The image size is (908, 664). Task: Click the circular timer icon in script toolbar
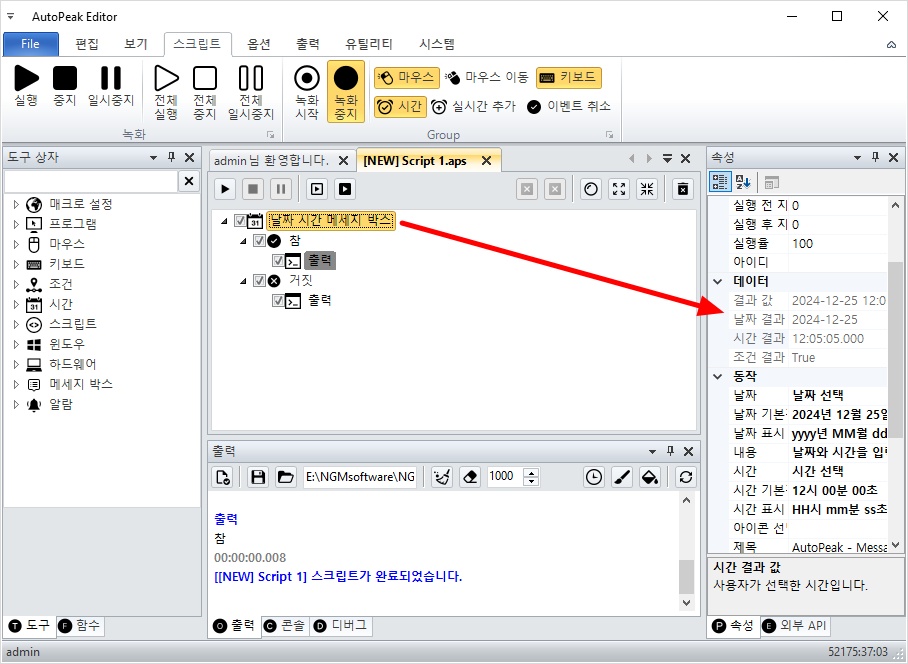(x=591, y=189)
